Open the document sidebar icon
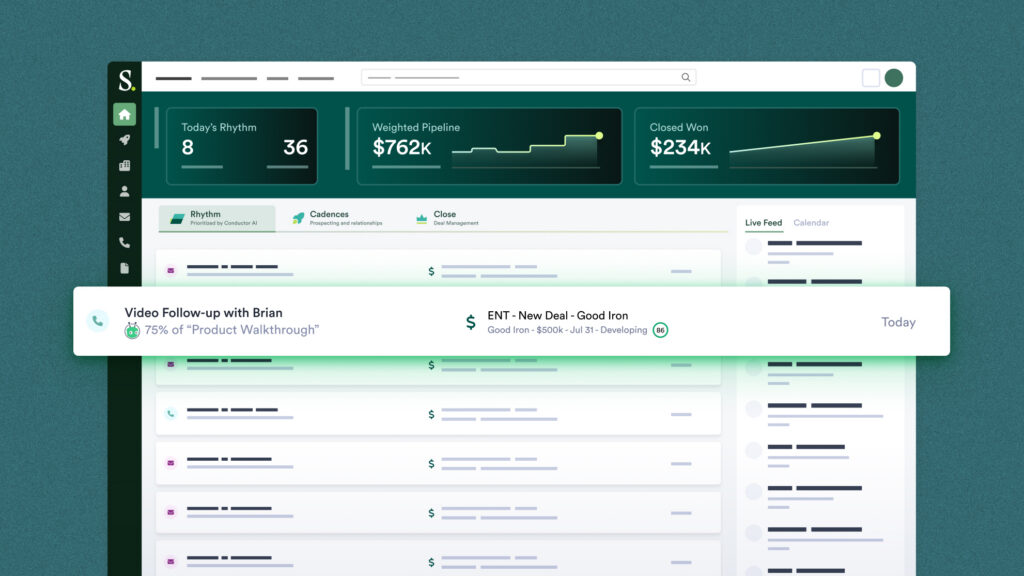Screen dimensions: 1024x576 (x=124, y=268)
